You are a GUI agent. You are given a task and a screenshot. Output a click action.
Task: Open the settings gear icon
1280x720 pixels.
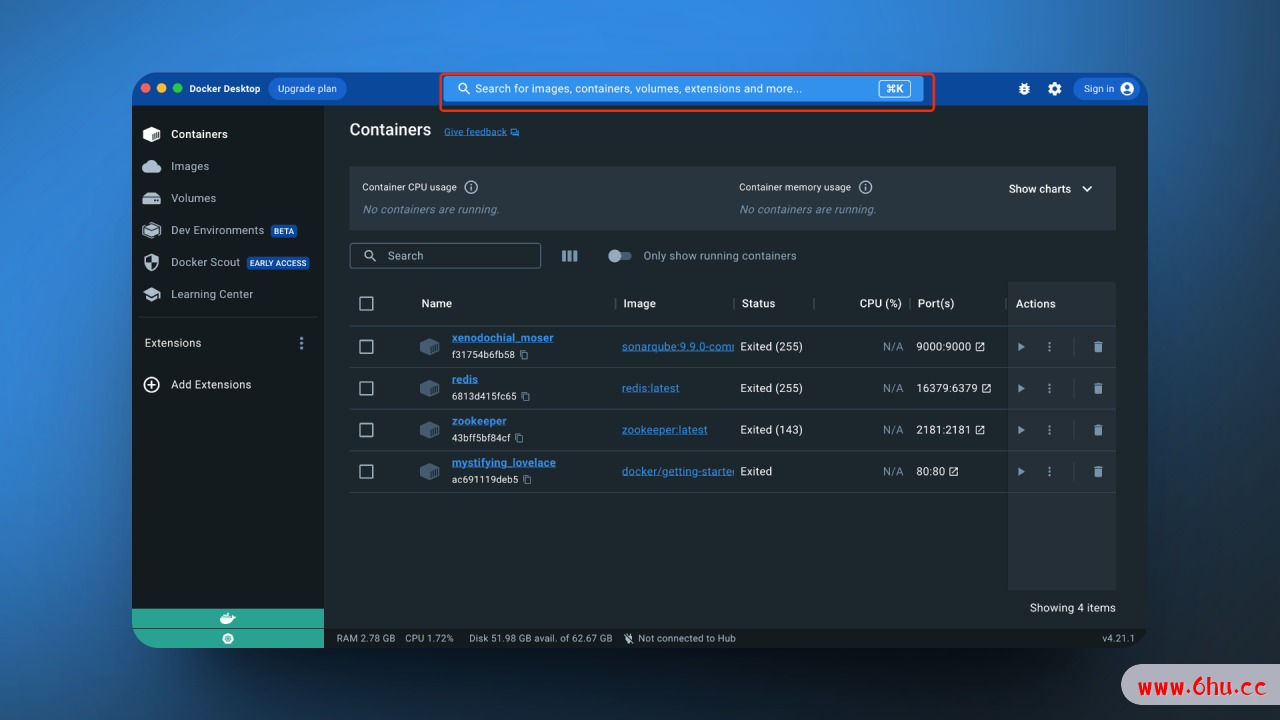tap(1054, 89)
